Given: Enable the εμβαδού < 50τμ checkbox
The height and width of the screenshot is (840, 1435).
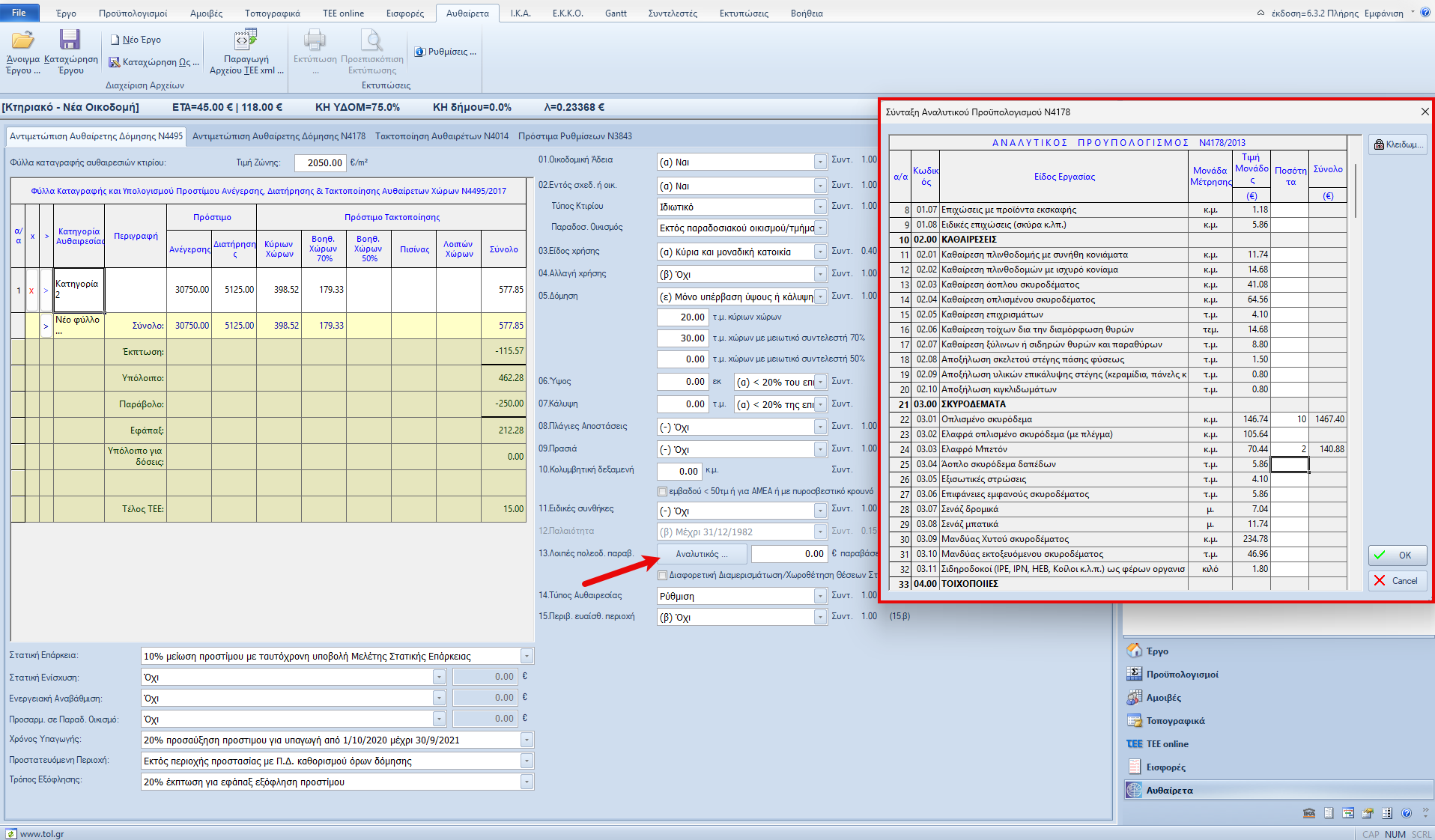Looking at the screenshot, I should click(662, 492).
